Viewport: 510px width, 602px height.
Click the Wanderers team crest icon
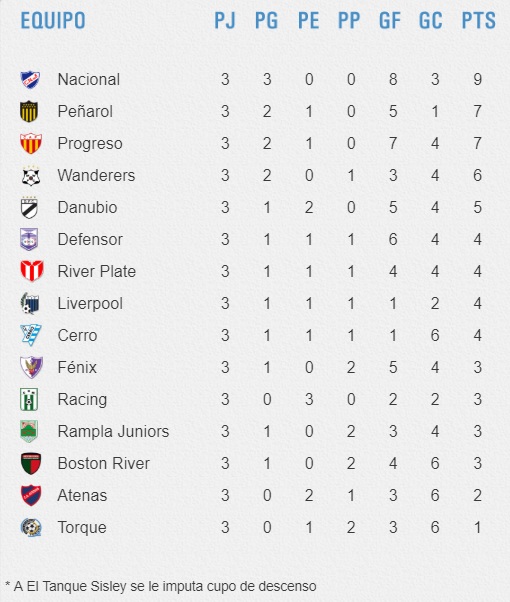pos(31,176)
